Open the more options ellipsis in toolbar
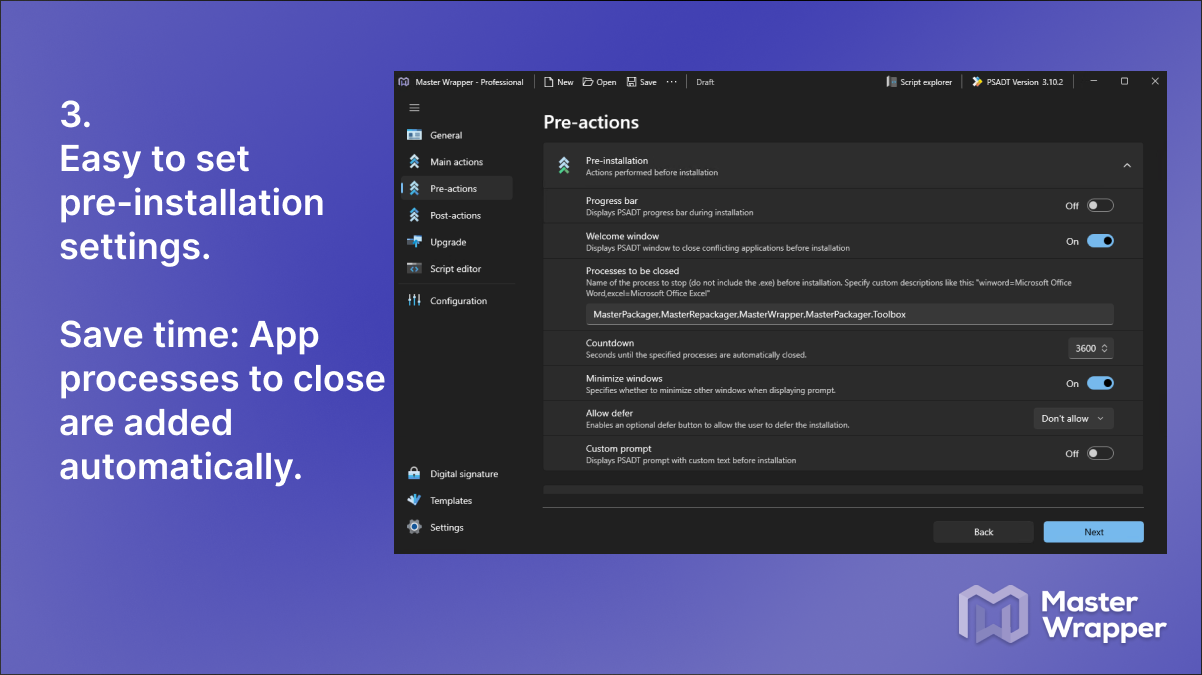This screenshot has height=675, width=1202. pyautogui.click(x=671, y=82)
